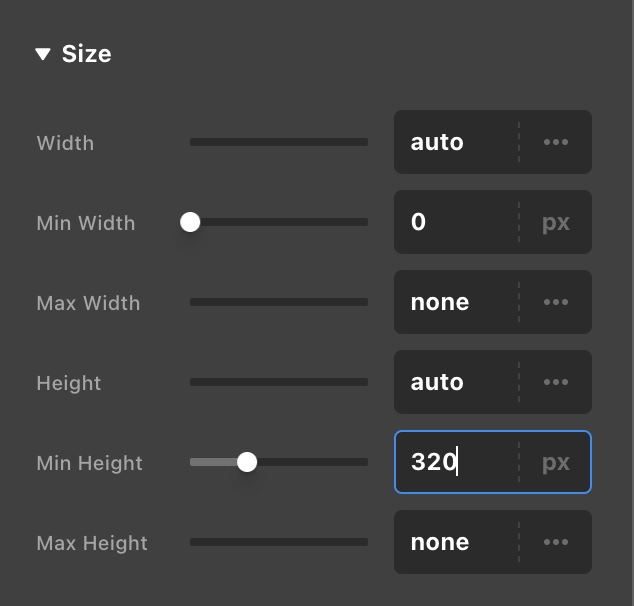Click the Min Width value field
Viewport: 634px width, 606px height.
(455, 222)
